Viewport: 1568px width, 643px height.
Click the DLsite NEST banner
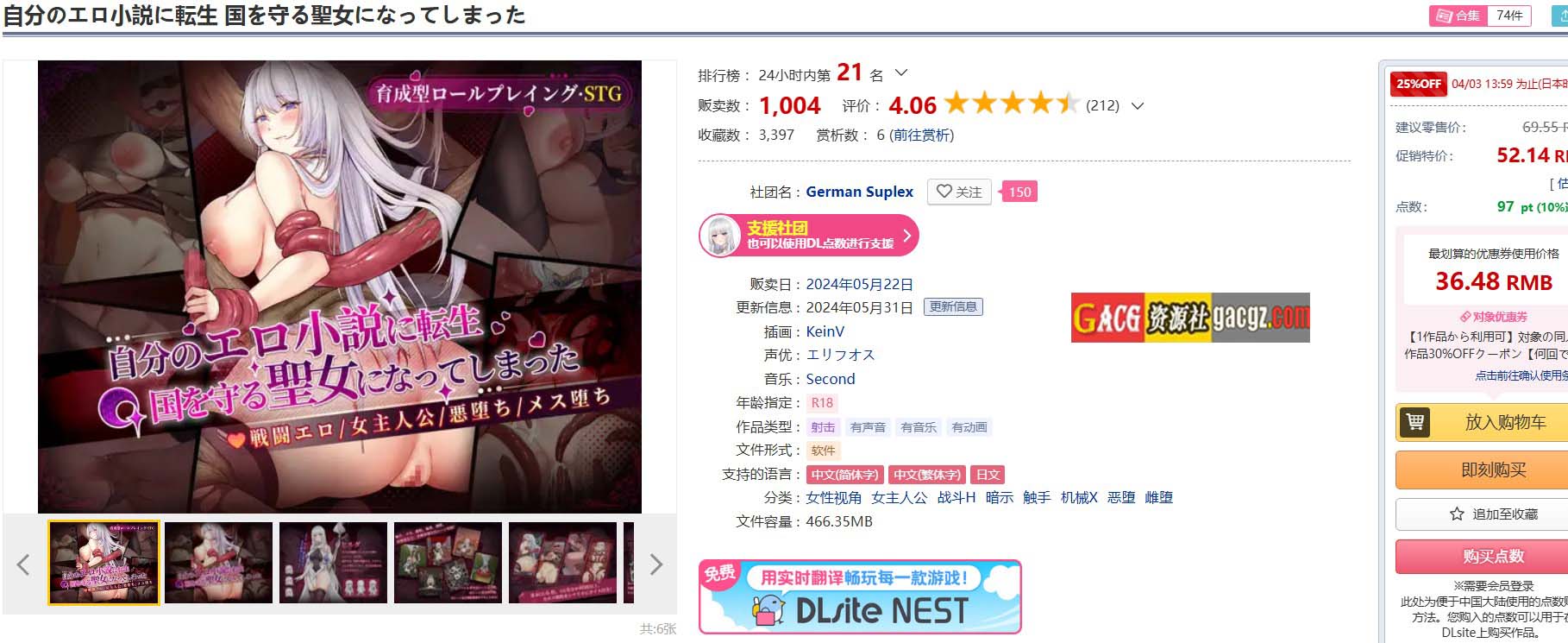pyautogui.click(x=860, y=596)
